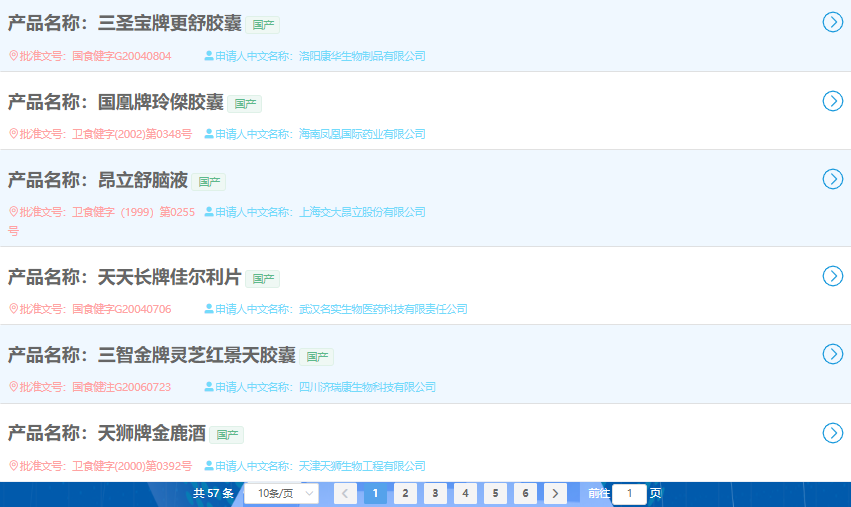Click product title 三圣宝牌更舒胶囊
The height and width of the screenshot is (507, 851).
tap(169, 23)
